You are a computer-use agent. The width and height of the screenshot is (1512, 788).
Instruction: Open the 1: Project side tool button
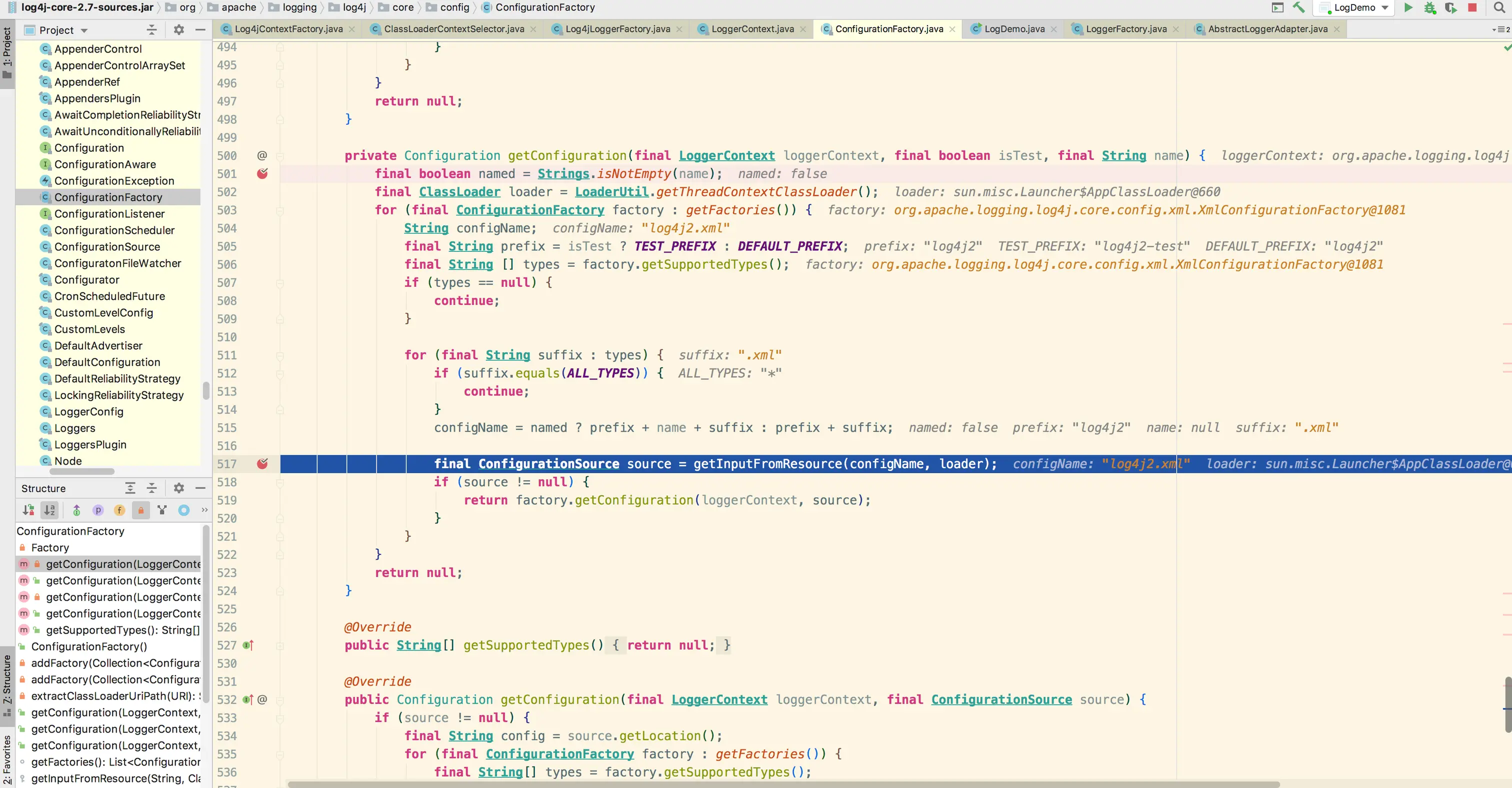tap(7, 54)
